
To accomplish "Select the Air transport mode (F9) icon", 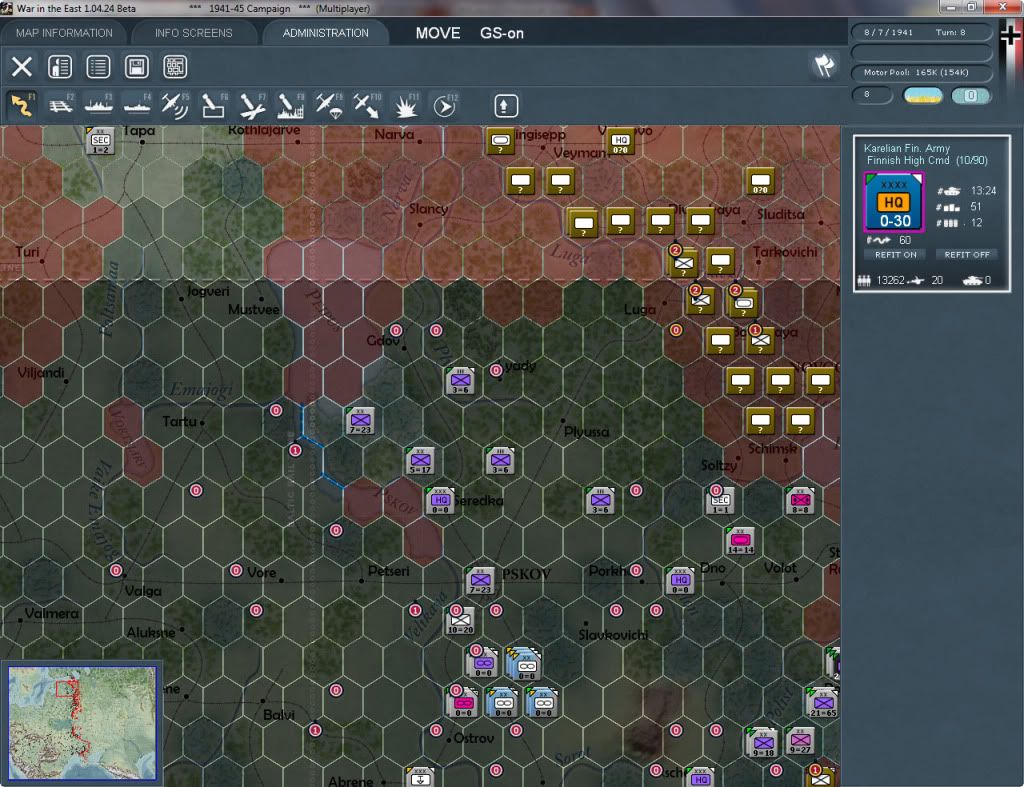I will click(x=328, y=105).
